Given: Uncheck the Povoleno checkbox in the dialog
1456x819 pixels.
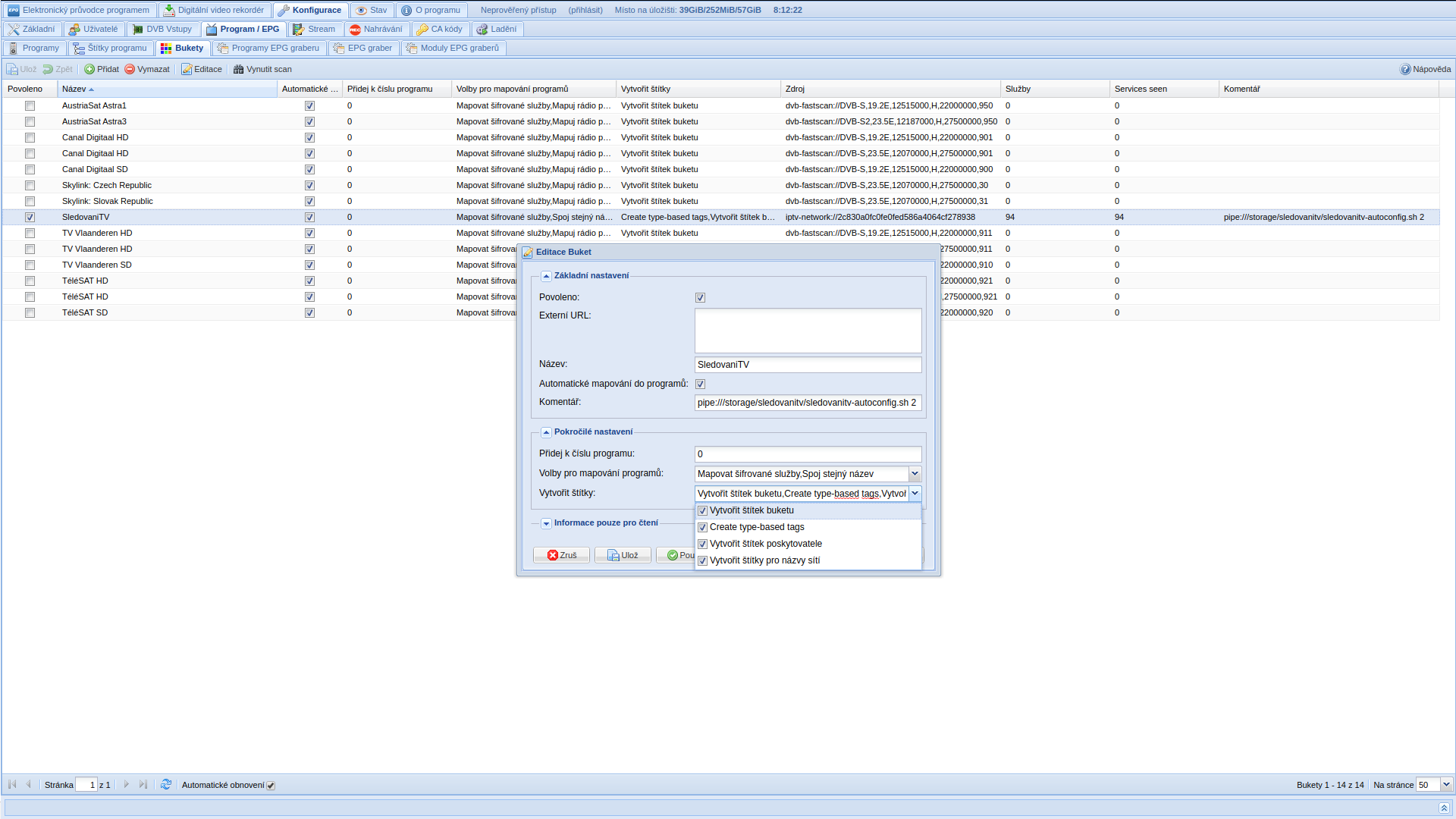Looking at the screenshot, I should tap(700, 297).
